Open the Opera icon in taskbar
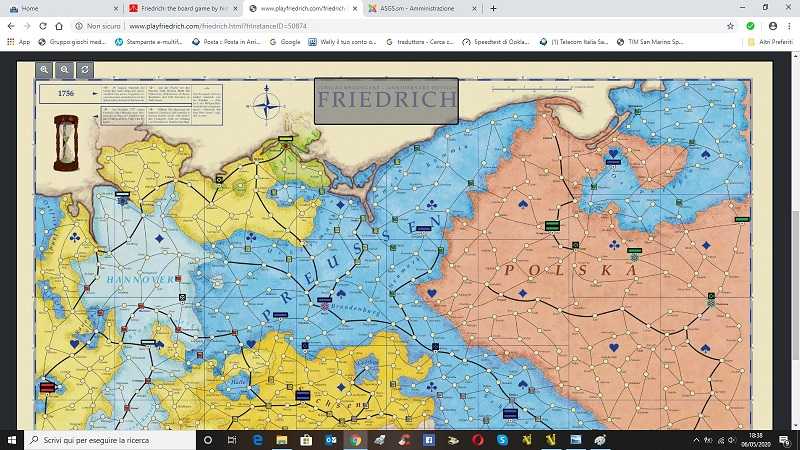 pyautogui.click(x=478, y=440)
